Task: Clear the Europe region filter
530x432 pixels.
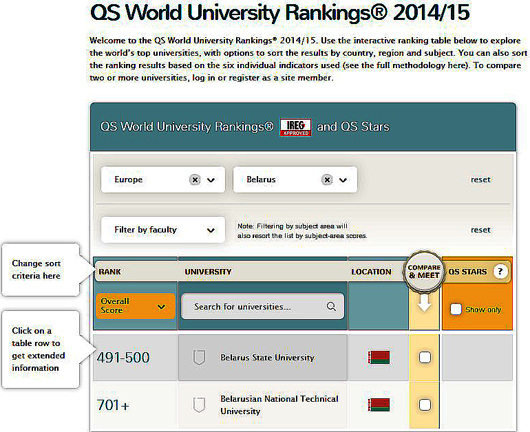Action: [195, 179]
